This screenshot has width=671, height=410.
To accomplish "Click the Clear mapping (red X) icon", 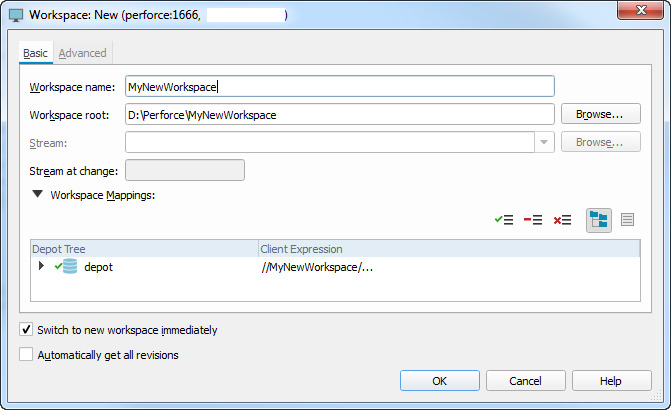I will coord(562,219).
